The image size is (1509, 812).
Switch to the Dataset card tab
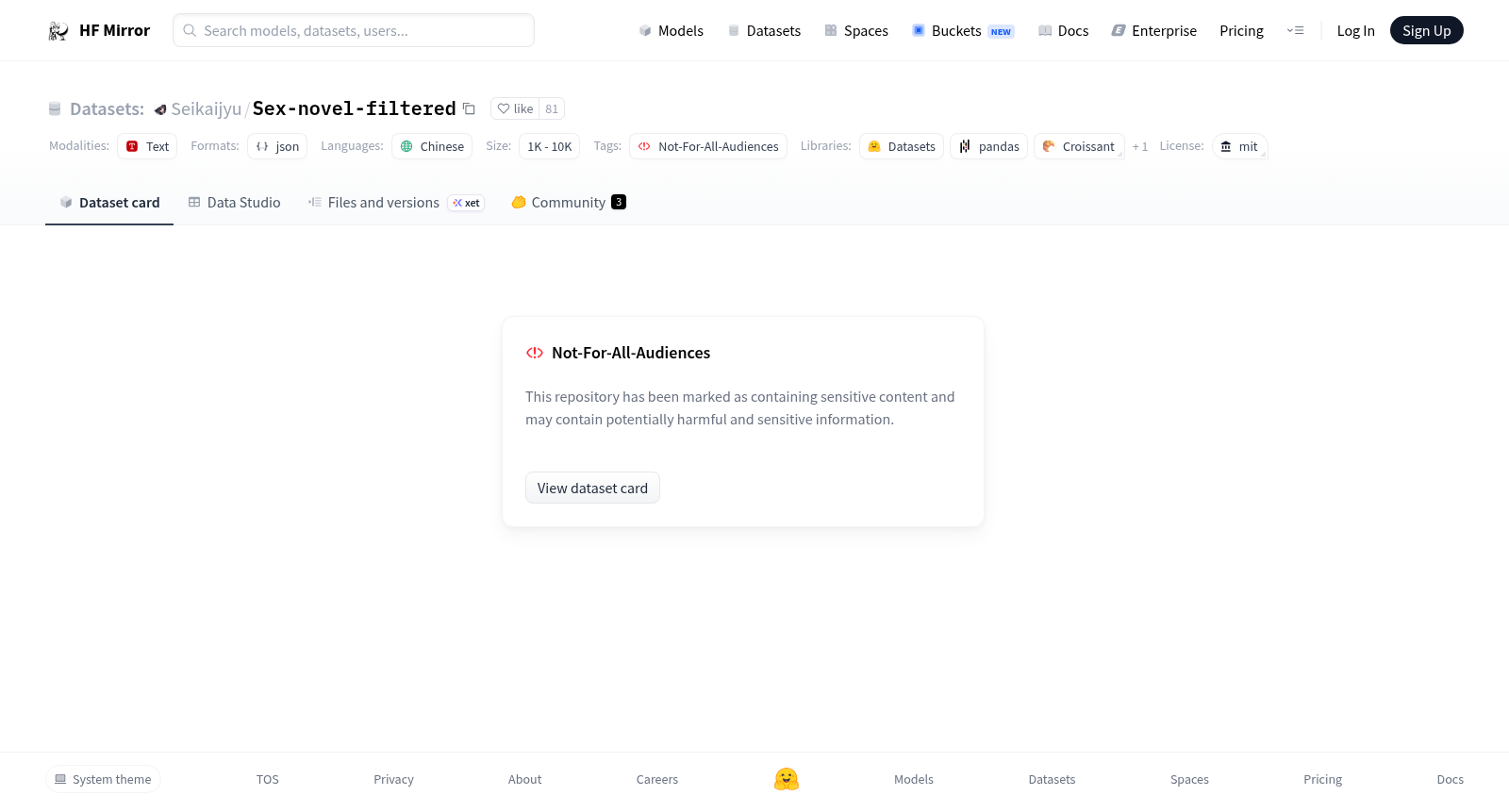tap(109, 203)
